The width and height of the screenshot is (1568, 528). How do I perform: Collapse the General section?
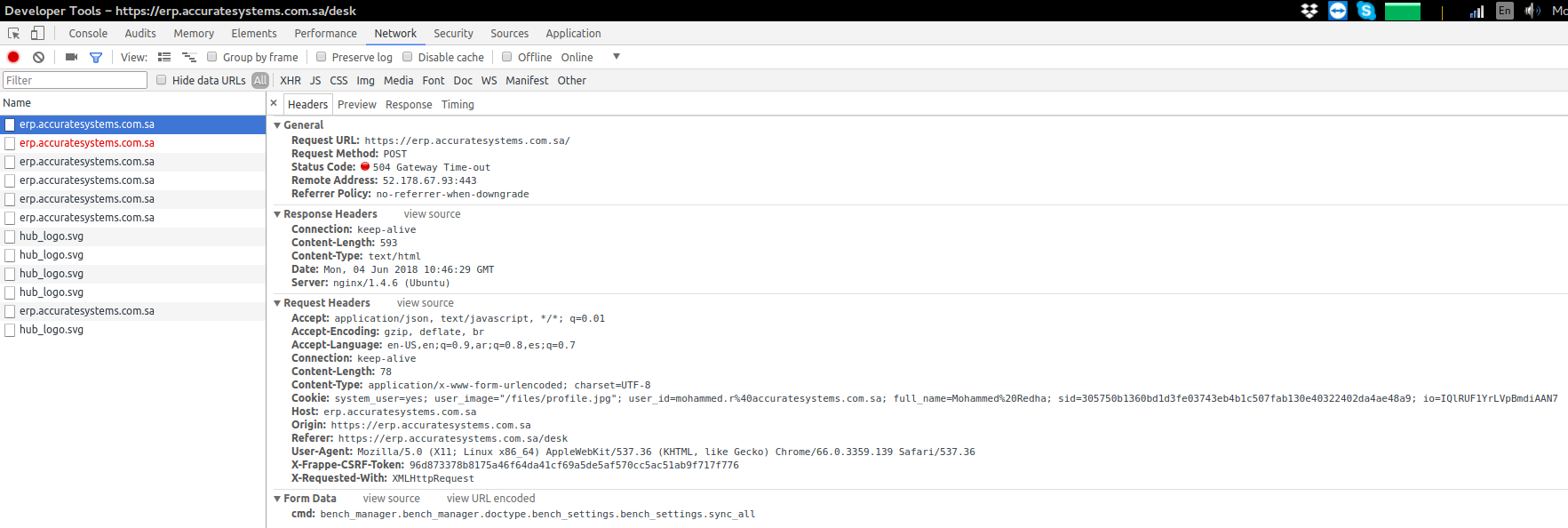(277, 125)
